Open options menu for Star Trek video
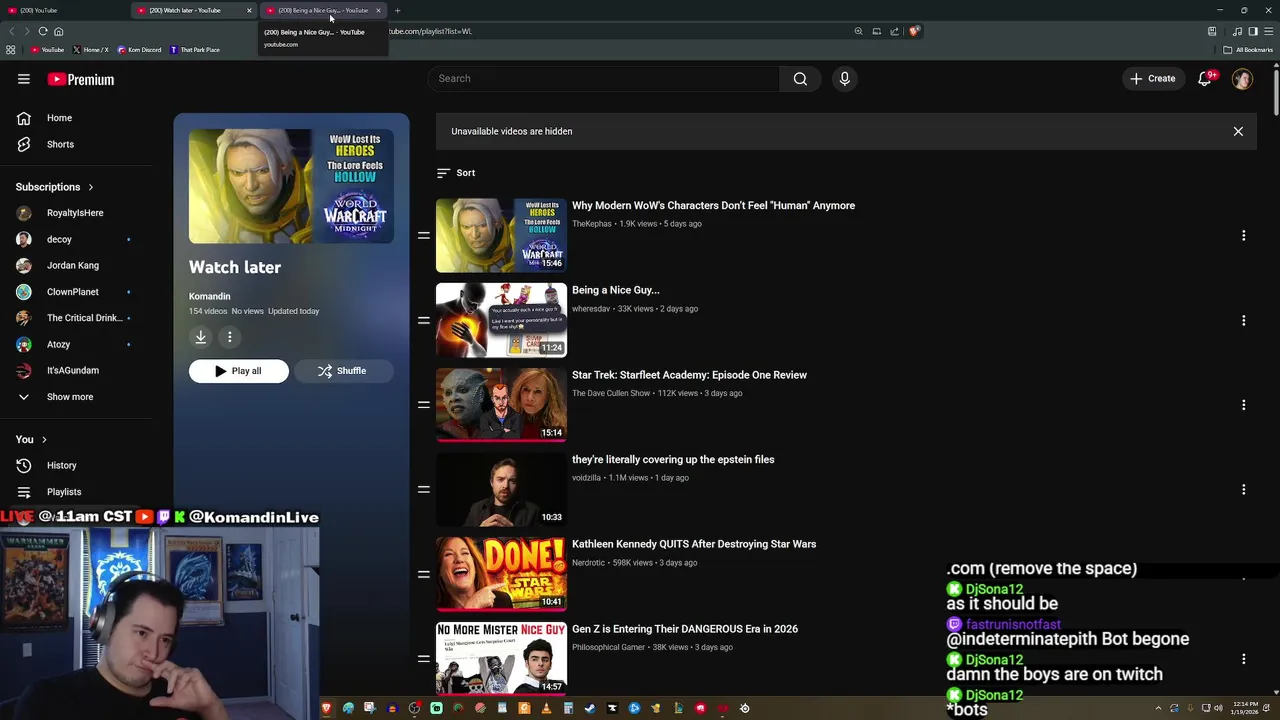 (x=1244, y=405)
